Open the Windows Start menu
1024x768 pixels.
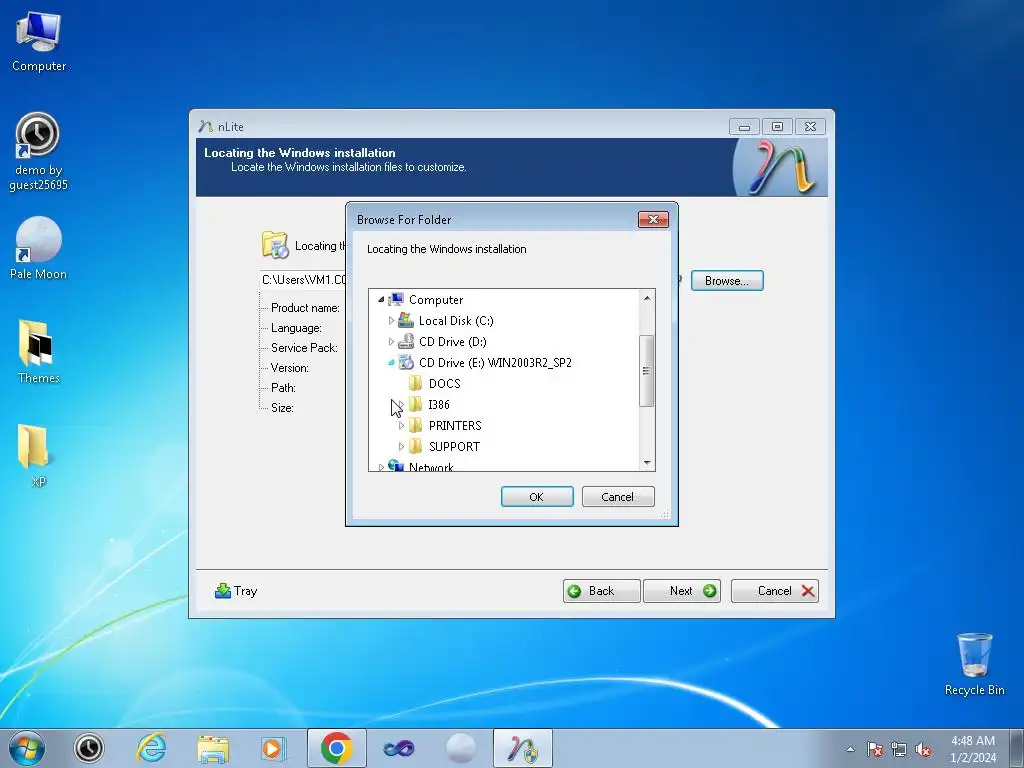click(27, 748)
